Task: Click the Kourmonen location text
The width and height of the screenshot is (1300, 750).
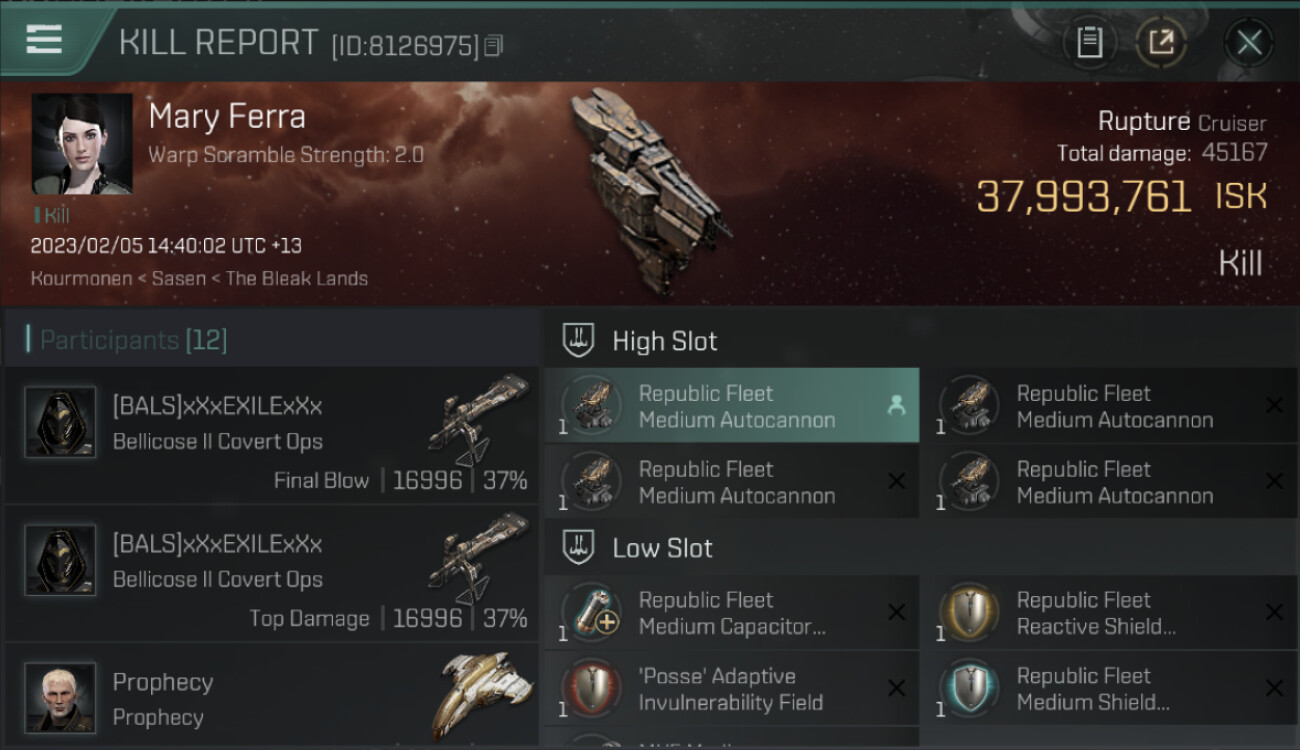Action: tap(81, 278)
